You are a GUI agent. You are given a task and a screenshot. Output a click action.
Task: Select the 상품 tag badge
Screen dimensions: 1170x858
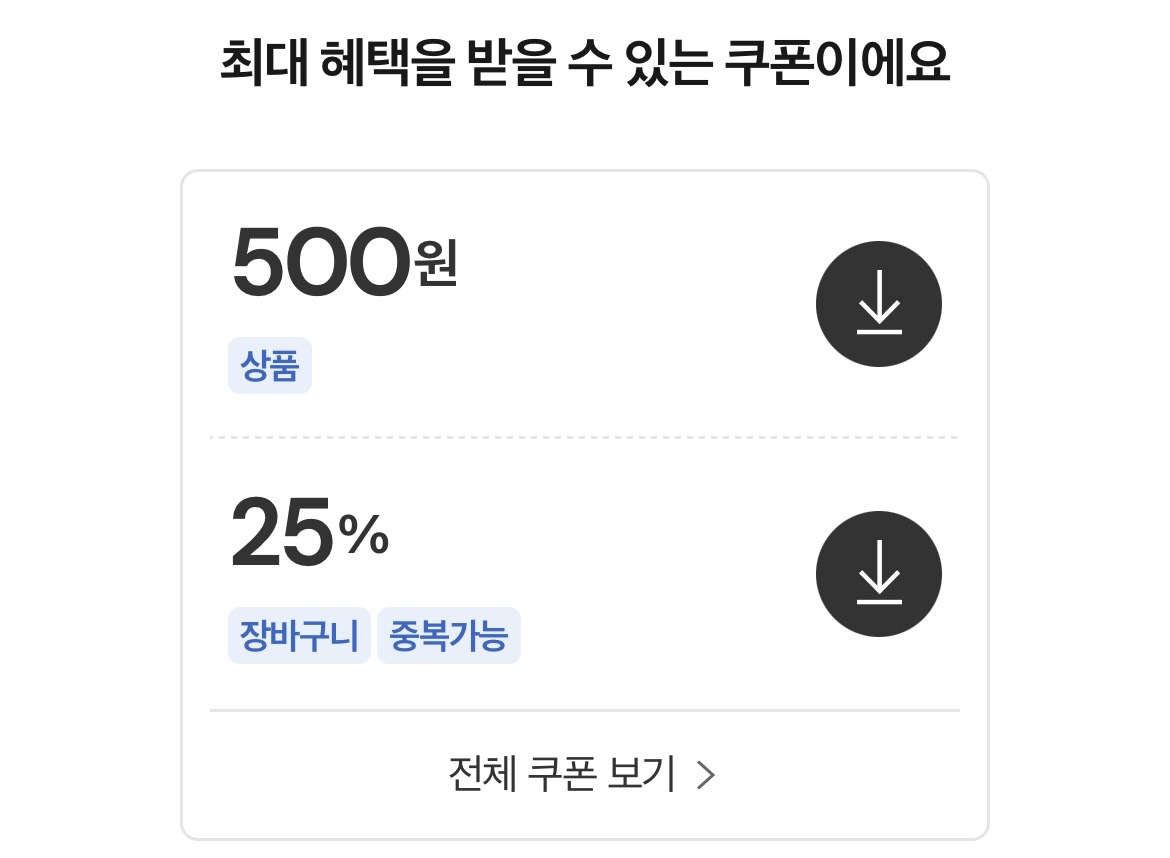point(270,366)
